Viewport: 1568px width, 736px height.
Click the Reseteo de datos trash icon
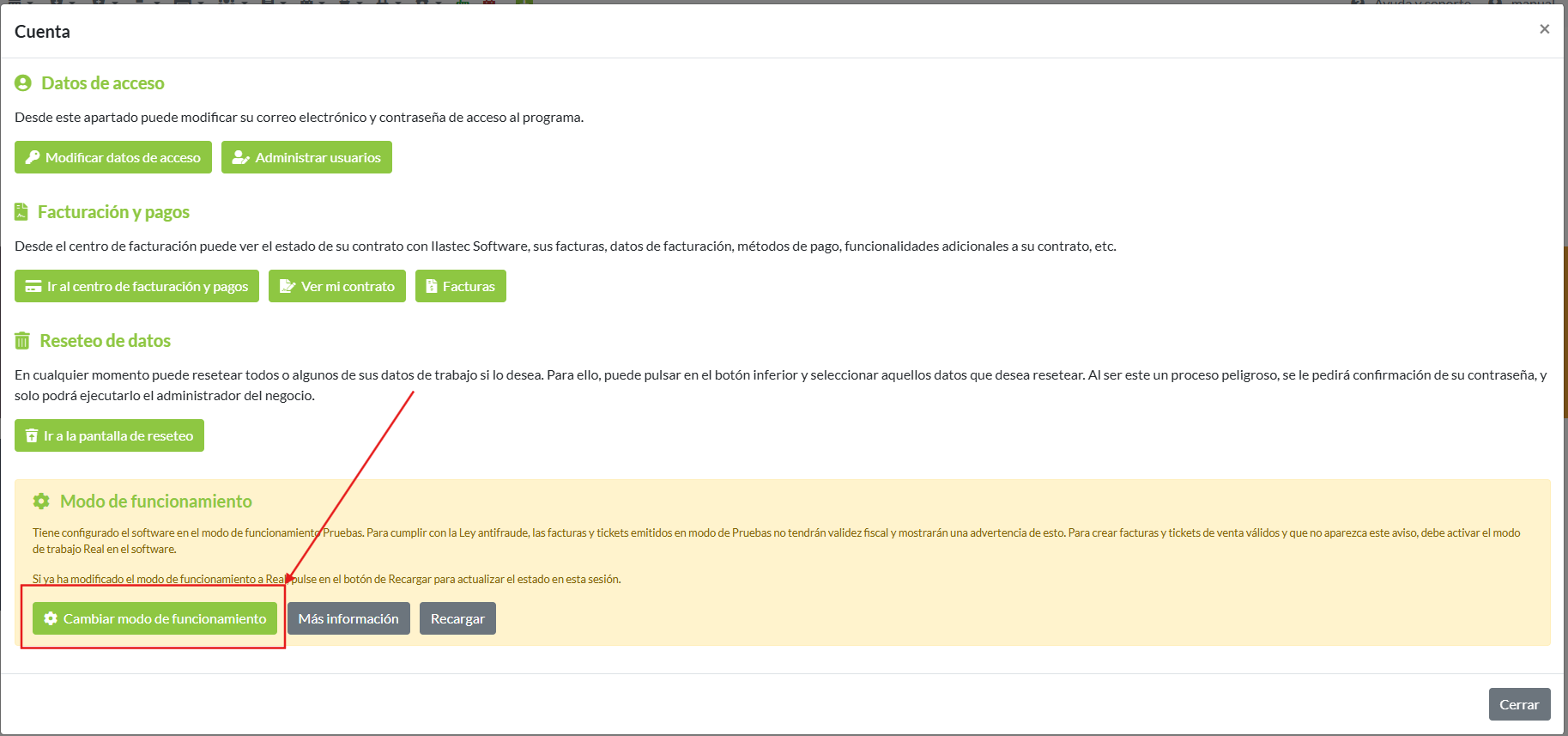[x=22, y=341]
